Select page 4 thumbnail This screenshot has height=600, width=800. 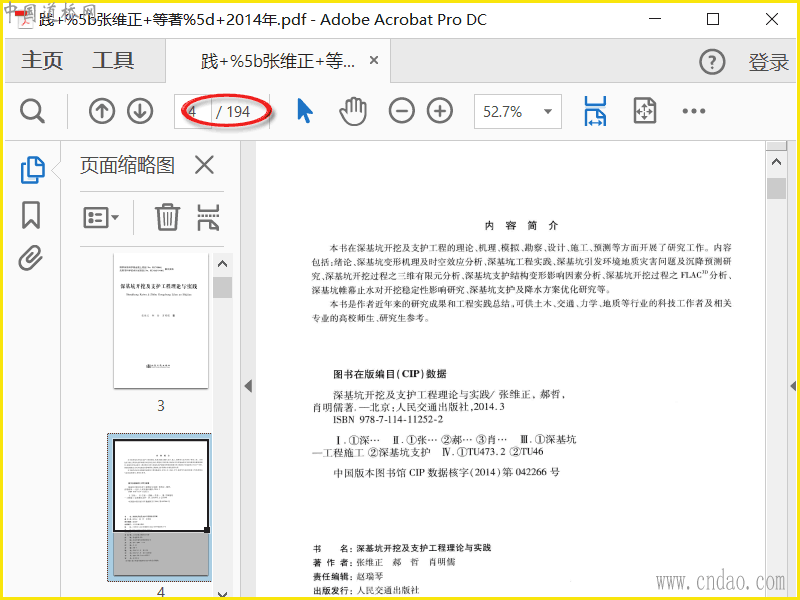click(159, 507)
